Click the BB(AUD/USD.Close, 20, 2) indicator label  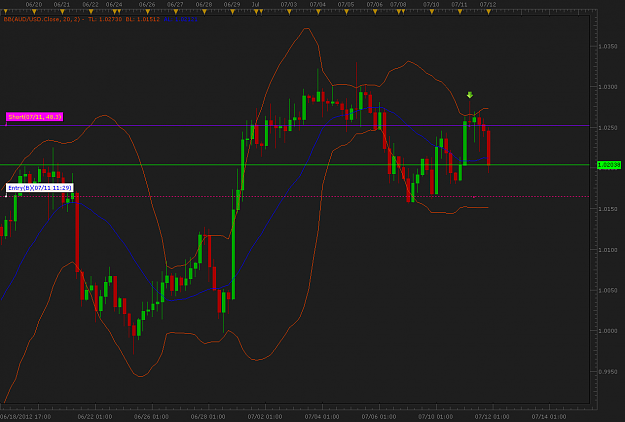click(42, 19)
